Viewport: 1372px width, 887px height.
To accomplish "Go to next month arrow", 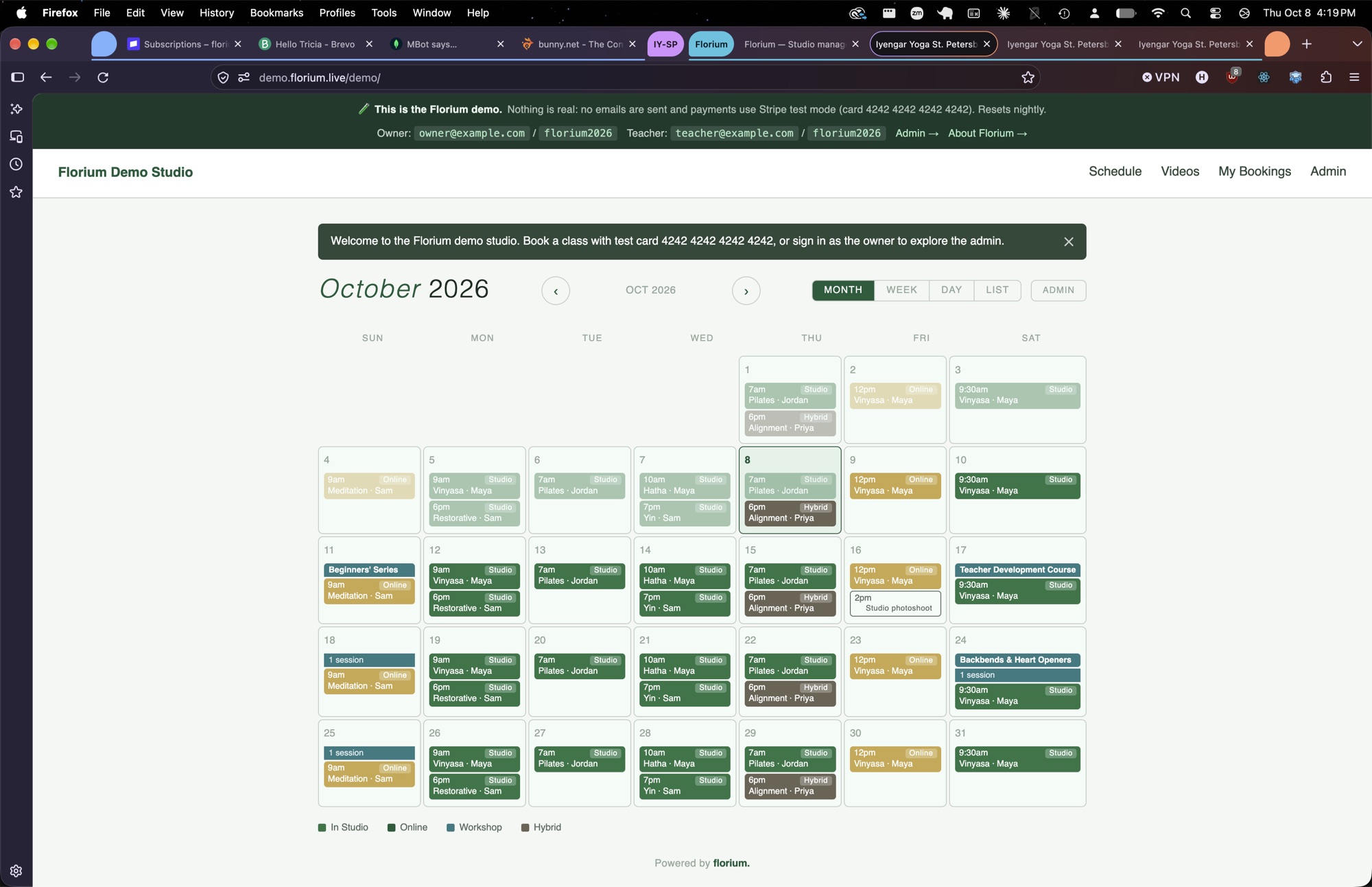I will pyautogui.click(x=746, y=291).
